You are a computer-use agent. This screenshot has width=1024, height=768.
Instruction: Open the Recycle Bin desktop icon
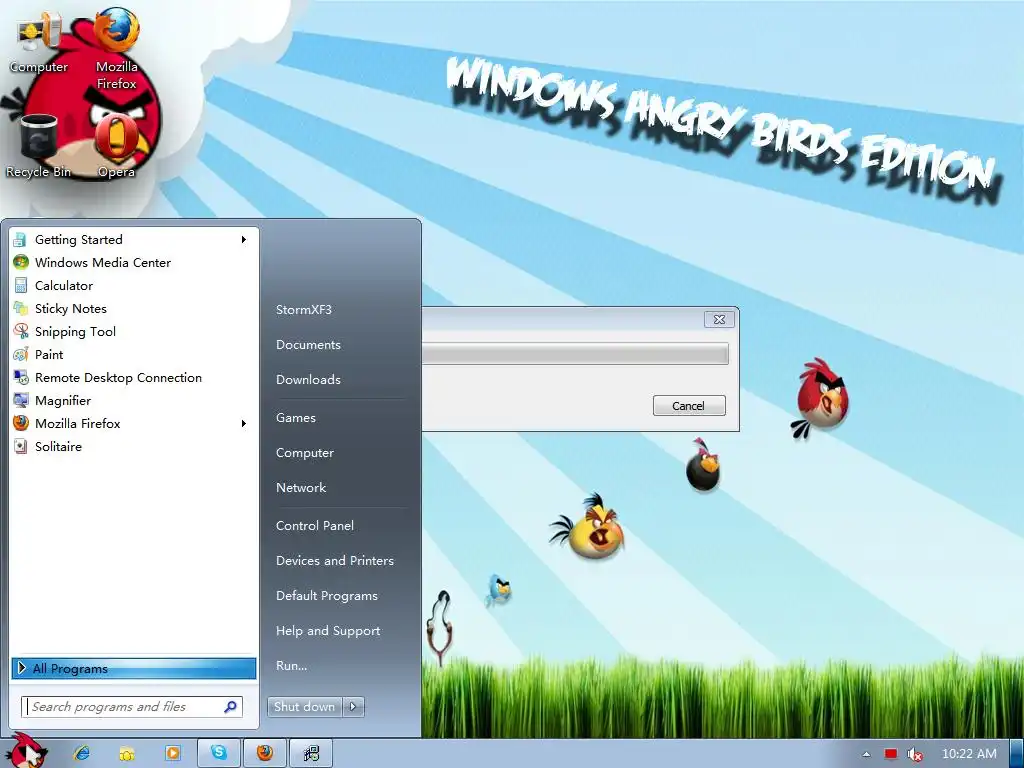coord(39,146)
